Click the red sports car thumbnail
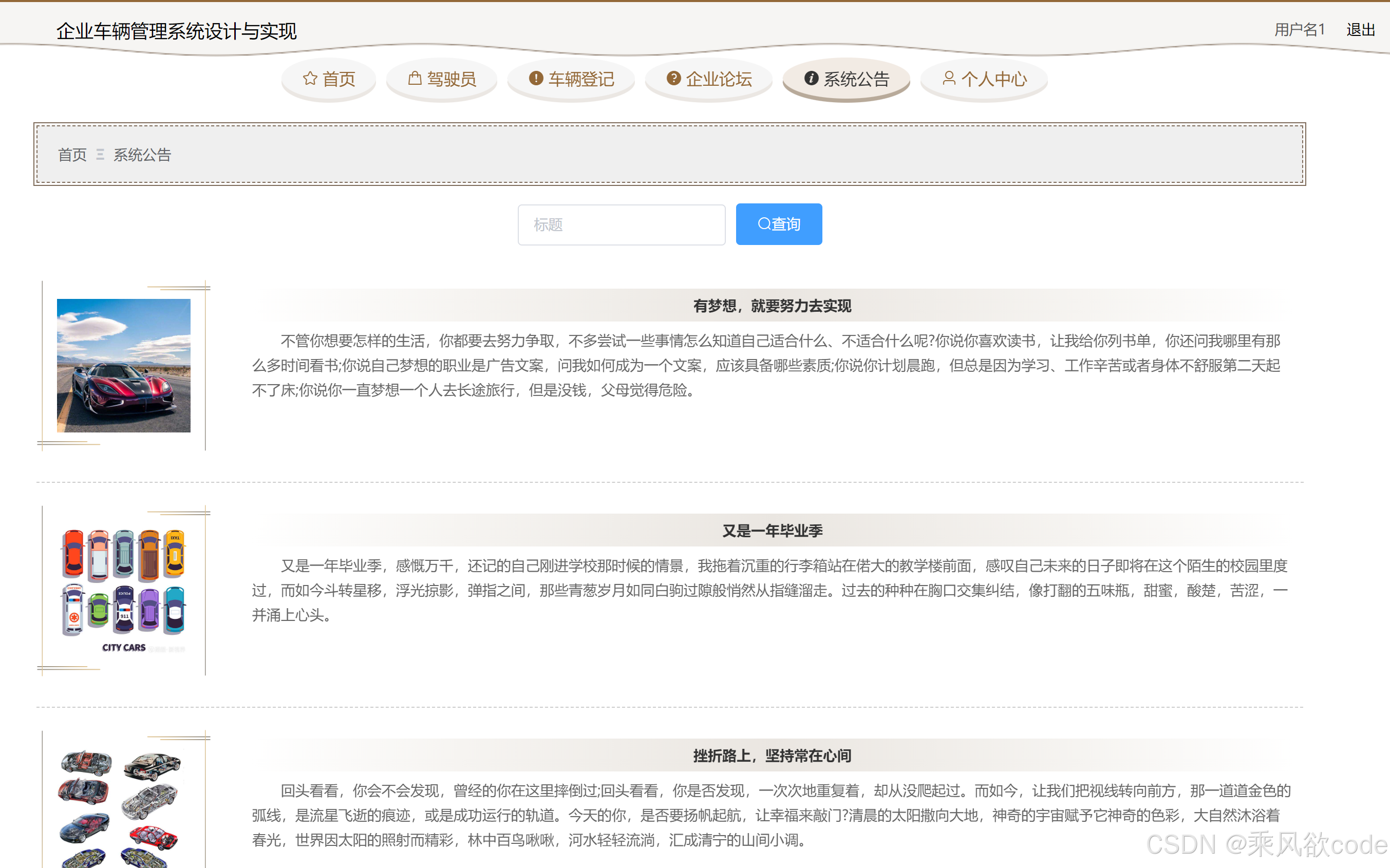 point(123,366)
